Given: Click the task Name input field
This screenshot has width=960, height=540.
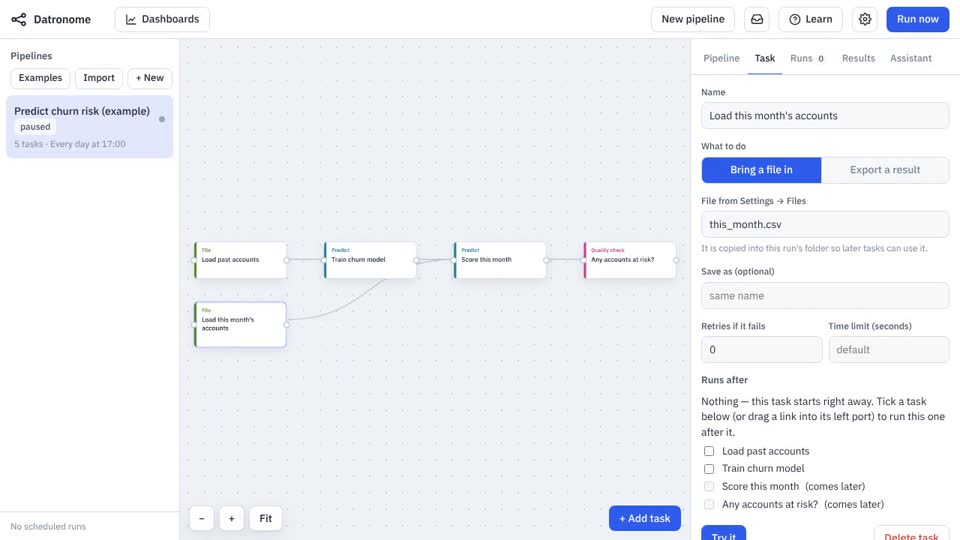Looking at the screenshot, I should (825, 116).
